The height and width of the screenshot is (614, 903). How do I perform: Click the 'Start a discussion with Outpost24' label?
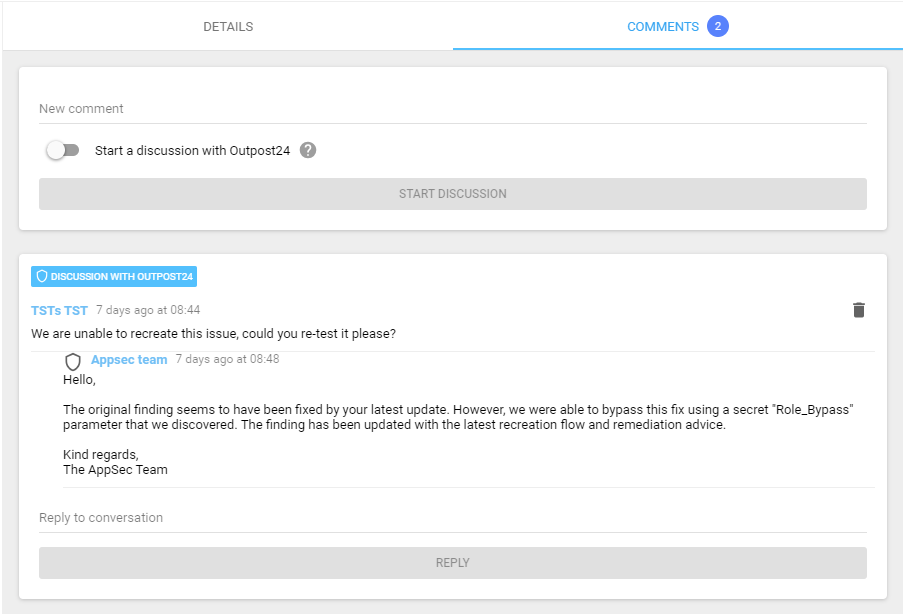click(192, 150)
